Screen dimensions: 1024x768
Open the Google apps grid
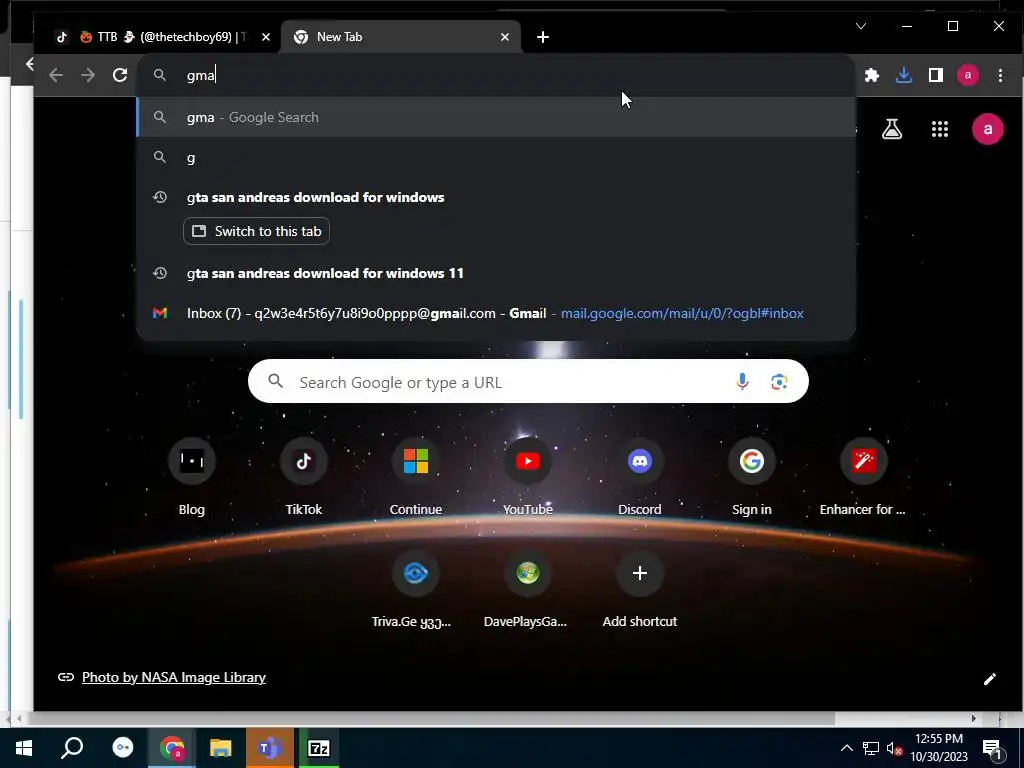940,129
